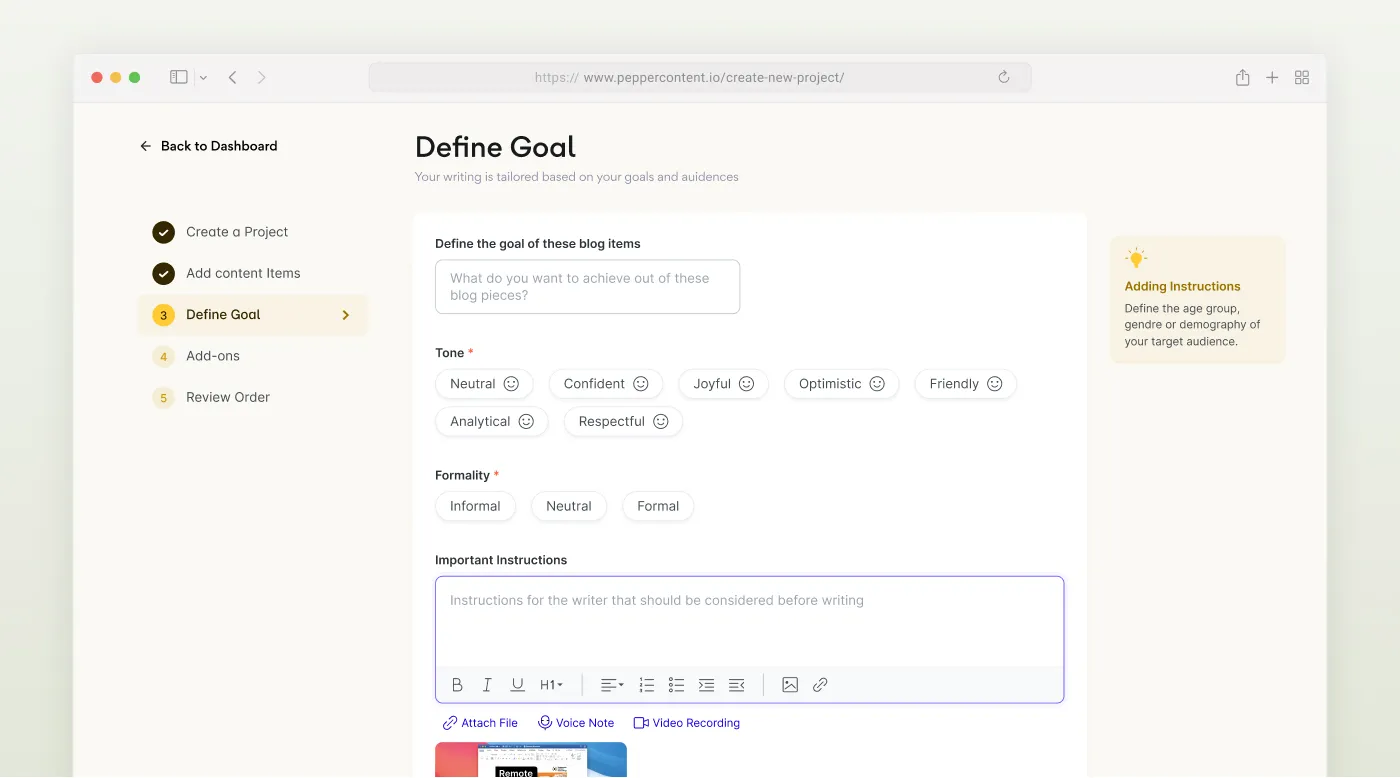Insert an image via the editor toolbar
The height and width of the screenshot is (778, 1400).
pos(790,685)
